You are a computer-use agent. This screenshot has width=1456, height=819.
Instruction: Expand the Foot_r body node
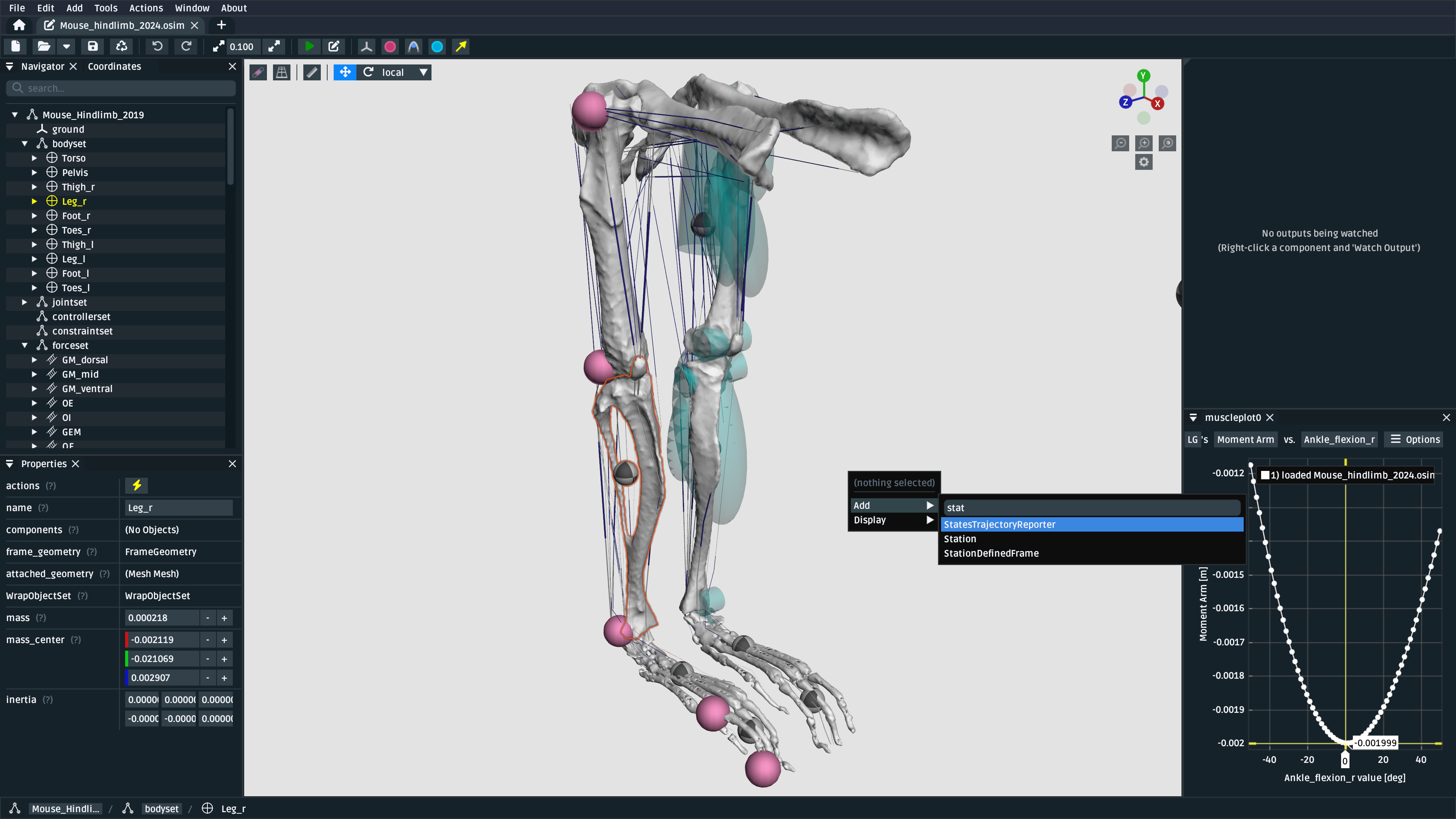pos(34,216)
